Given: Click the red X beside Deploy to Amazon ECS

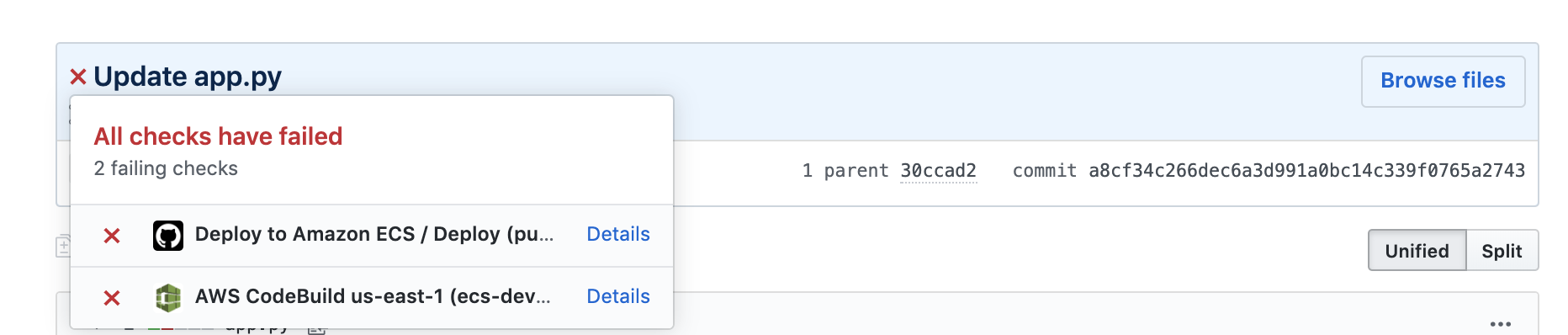Looking at the screenshot, I should [112, 236].
